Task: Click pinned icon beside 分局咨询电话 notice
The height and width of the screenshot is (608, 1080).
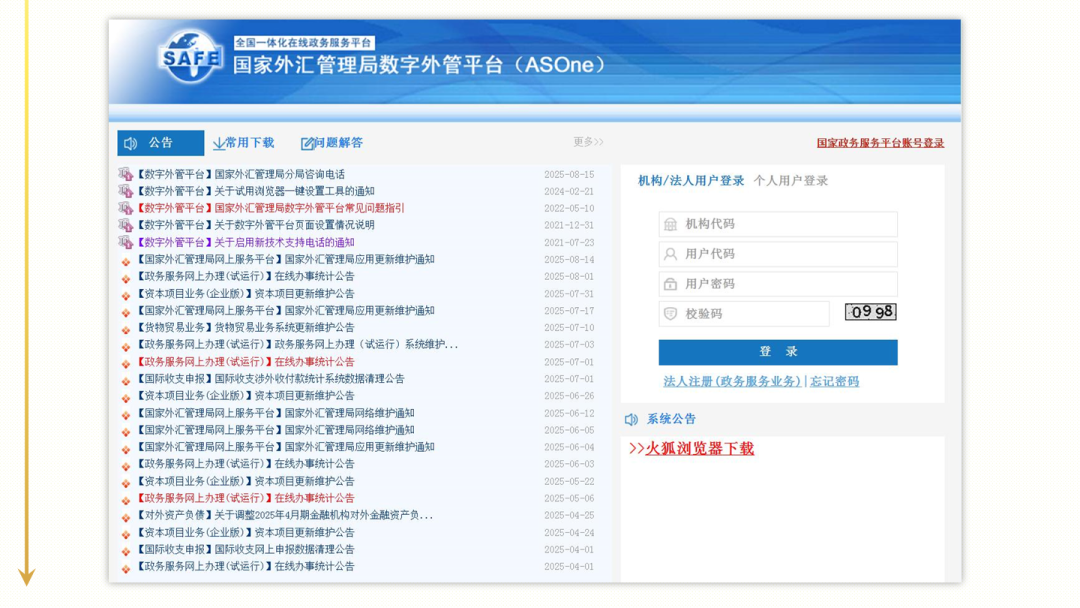Action: point(125,174)
